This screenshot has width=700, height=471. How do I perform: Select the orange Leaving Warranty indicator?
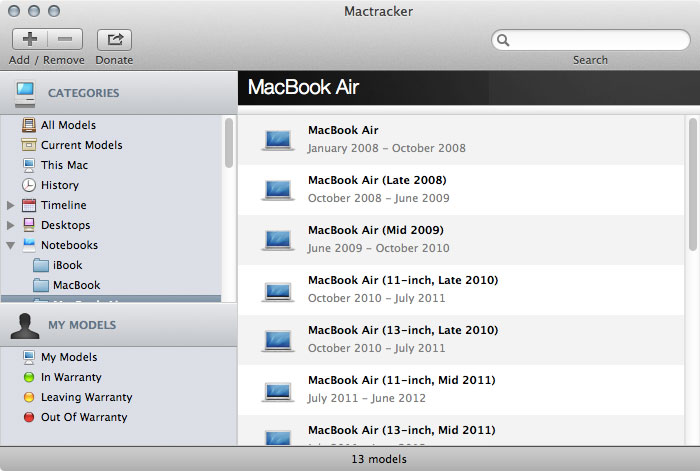pyautogui.click(x=29, y=397)
